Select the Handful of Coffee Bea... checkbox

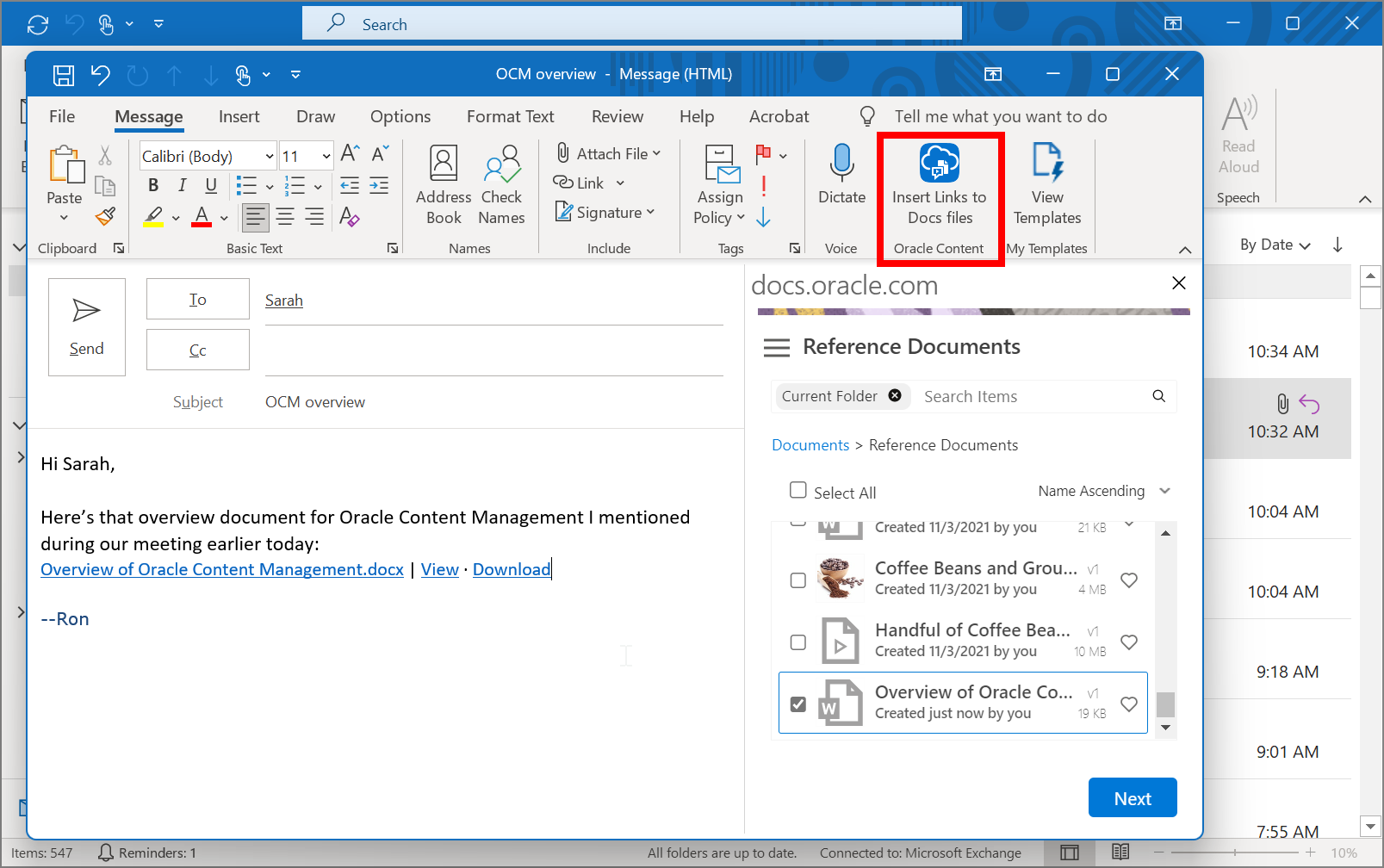pyautogui.click(x=798, y=642)
